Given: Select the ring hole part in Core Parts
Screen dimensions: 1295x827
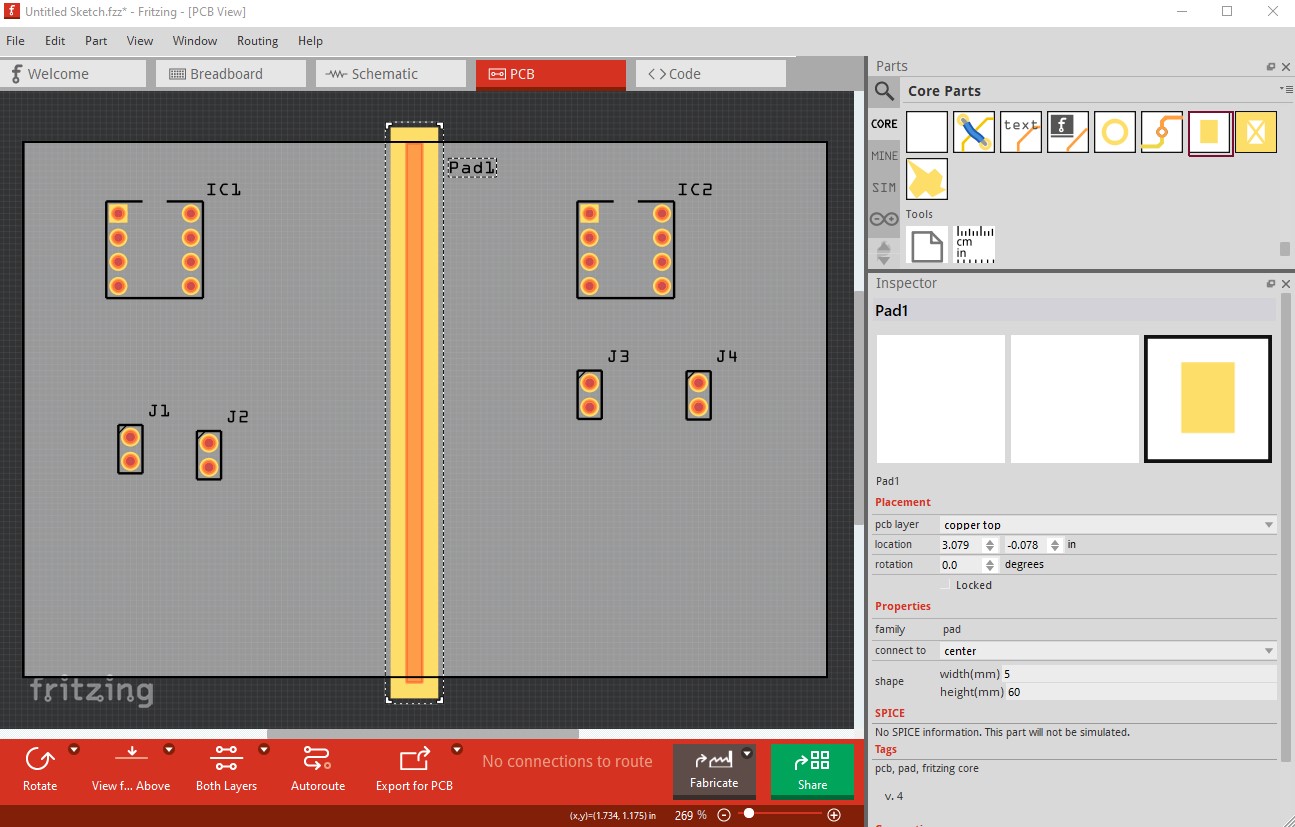Looking at the screenshot, I should click(1115, 132).
